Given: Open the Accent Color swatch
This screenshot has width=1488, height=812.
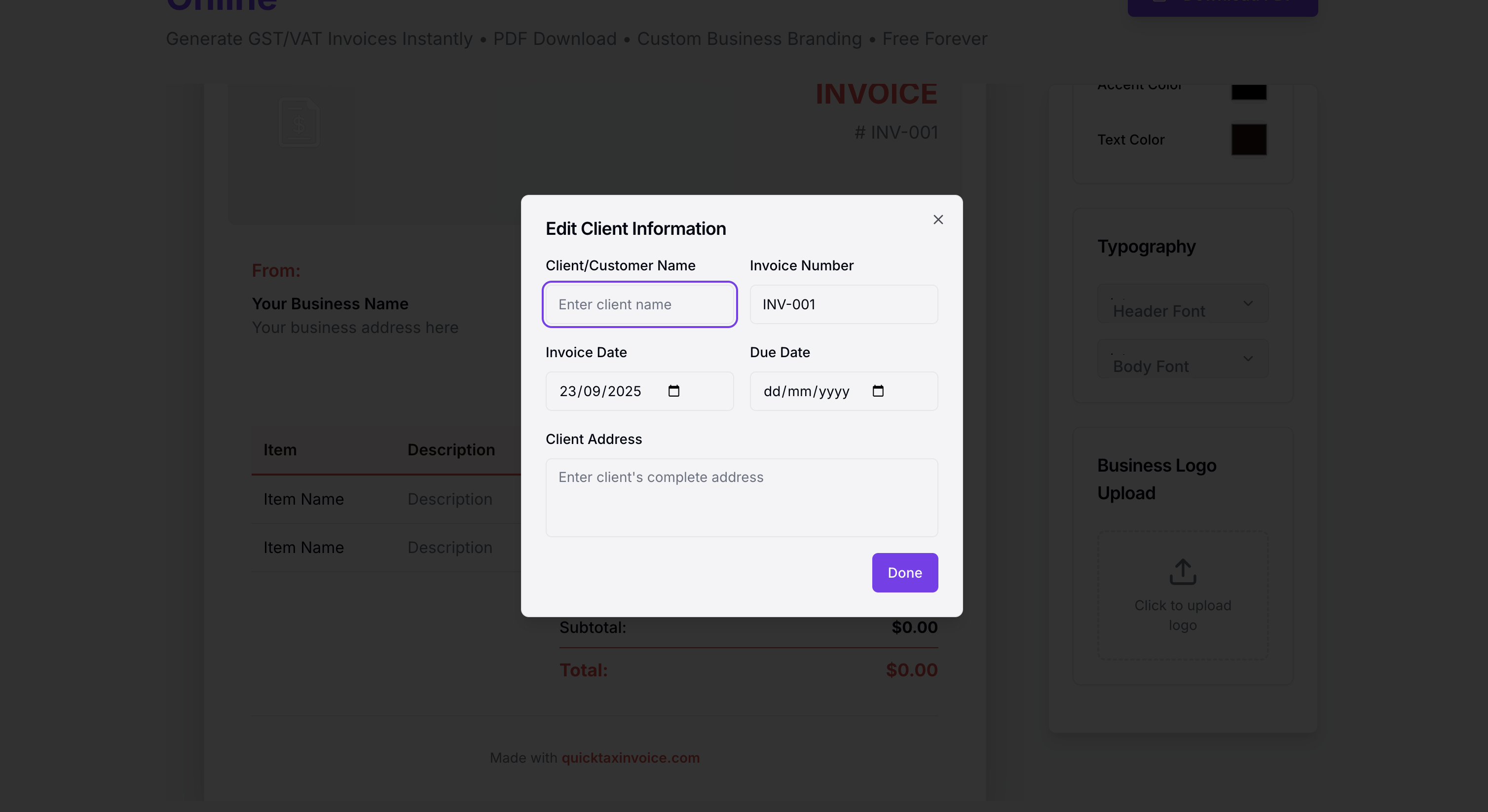Looking at the screenshot, I should pos(1249,92).
